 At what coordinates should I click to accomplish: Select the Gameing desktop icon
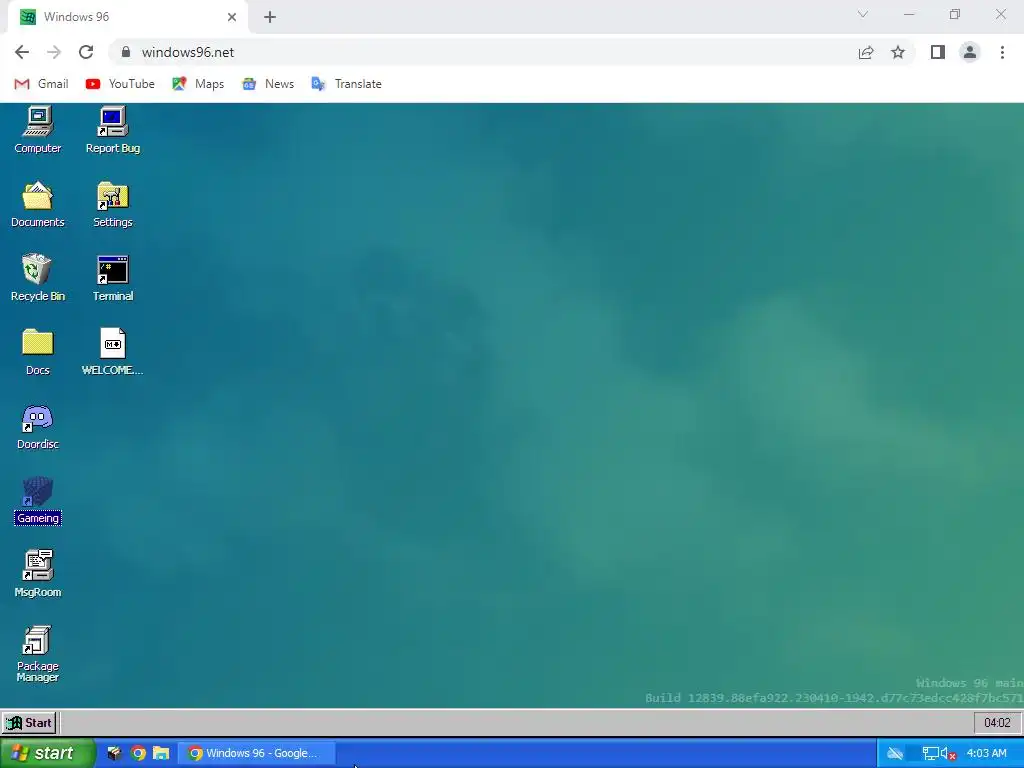(38, 500)
